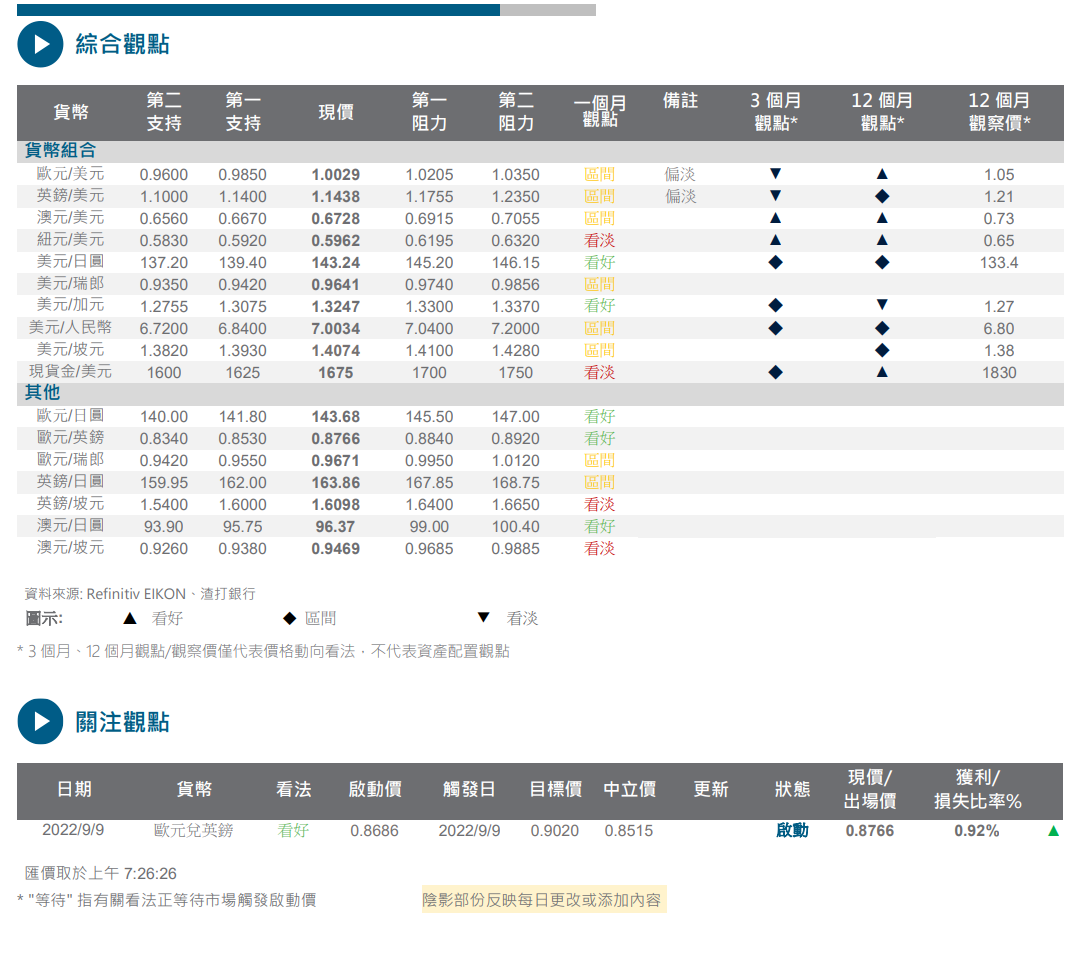The height and width of the screenshot is (966, 1067).
Task: Click the legend diamond icon for 區間
Action: pos(289,619)
